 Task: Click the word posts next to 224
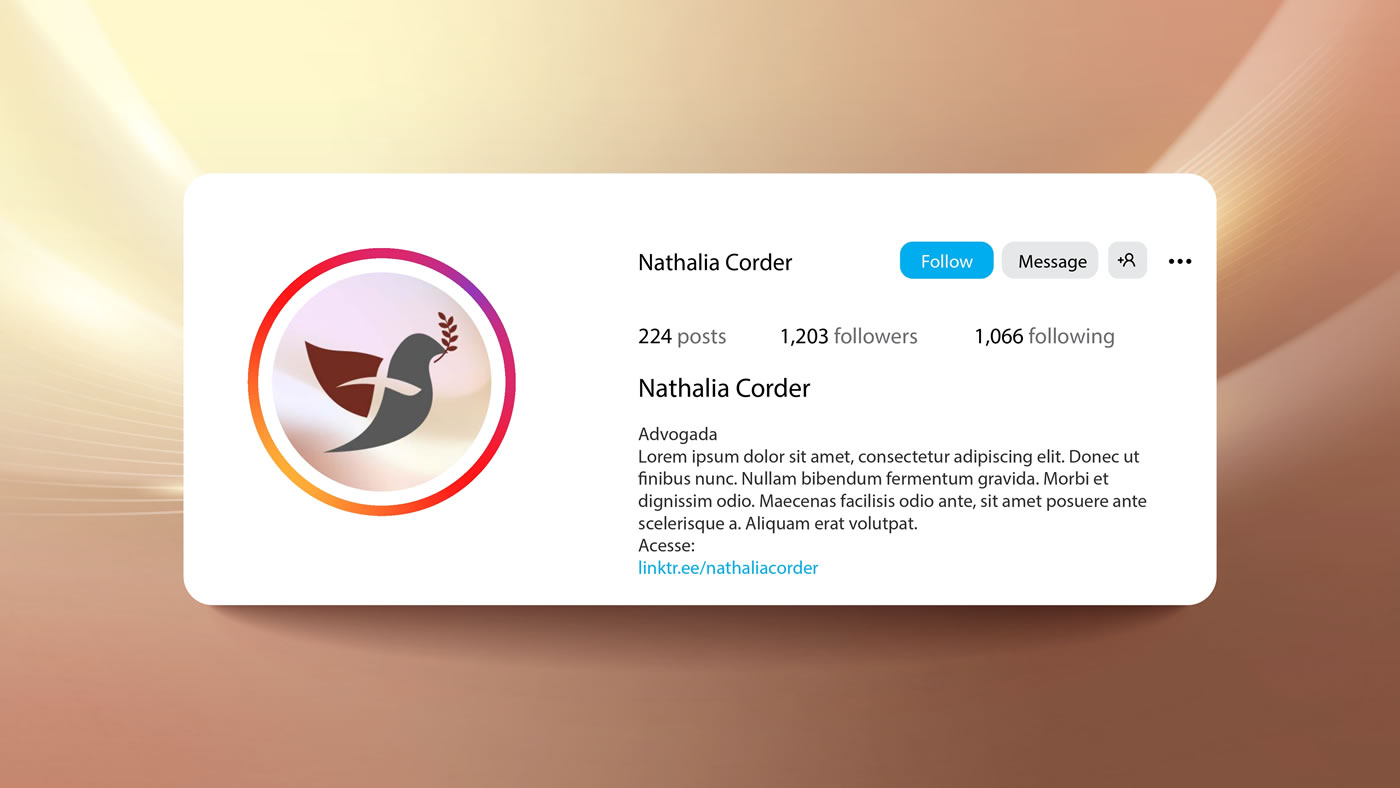pyautogui.click(x=702, y=337)
